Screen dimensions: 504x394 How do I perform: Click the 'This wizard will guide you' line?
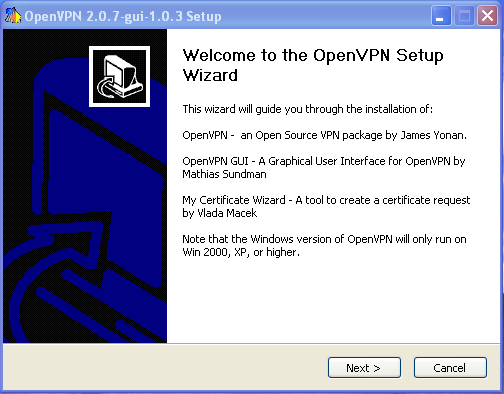[308, 109]
